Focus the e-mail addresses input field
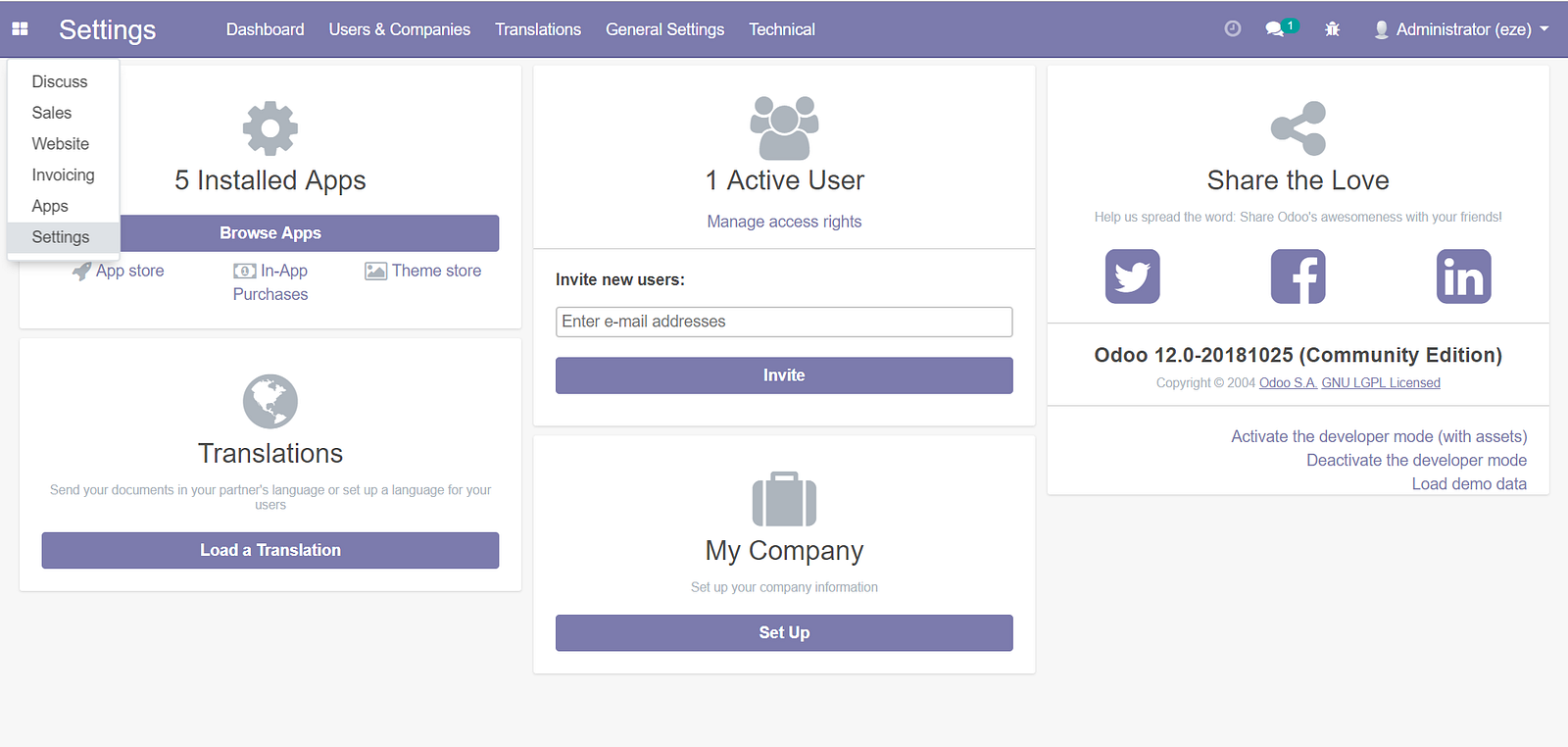1568x747 pixels. click(x=784, y=322)
